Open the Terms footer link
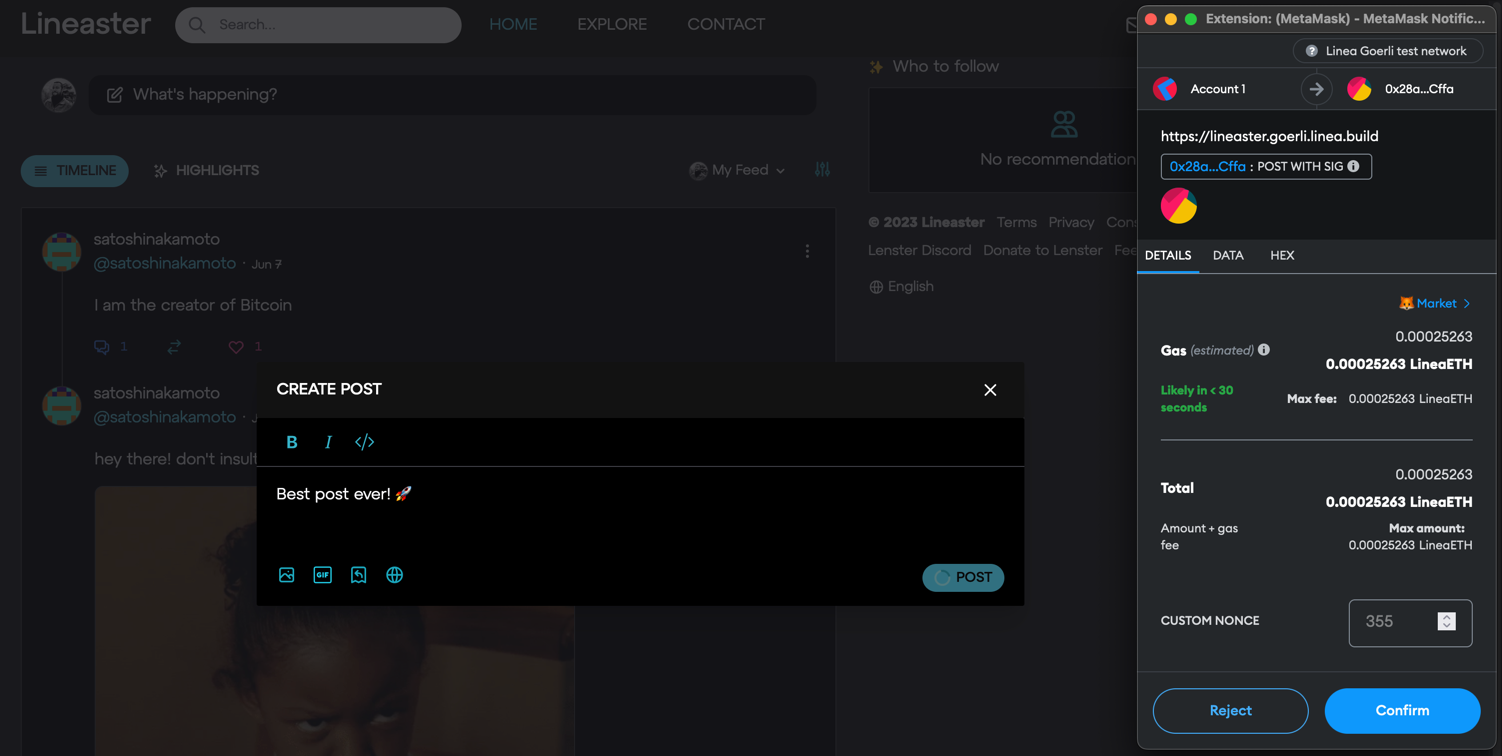This screenshot has height=756, width=1502. point(1016,222)
